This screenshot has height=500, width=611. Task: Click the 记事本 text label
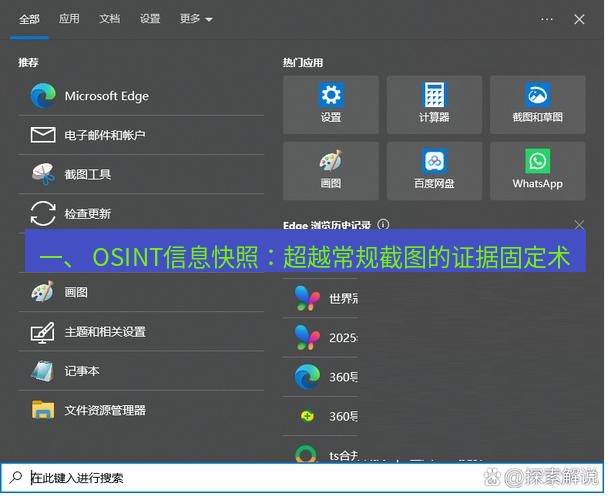point(82,371)
